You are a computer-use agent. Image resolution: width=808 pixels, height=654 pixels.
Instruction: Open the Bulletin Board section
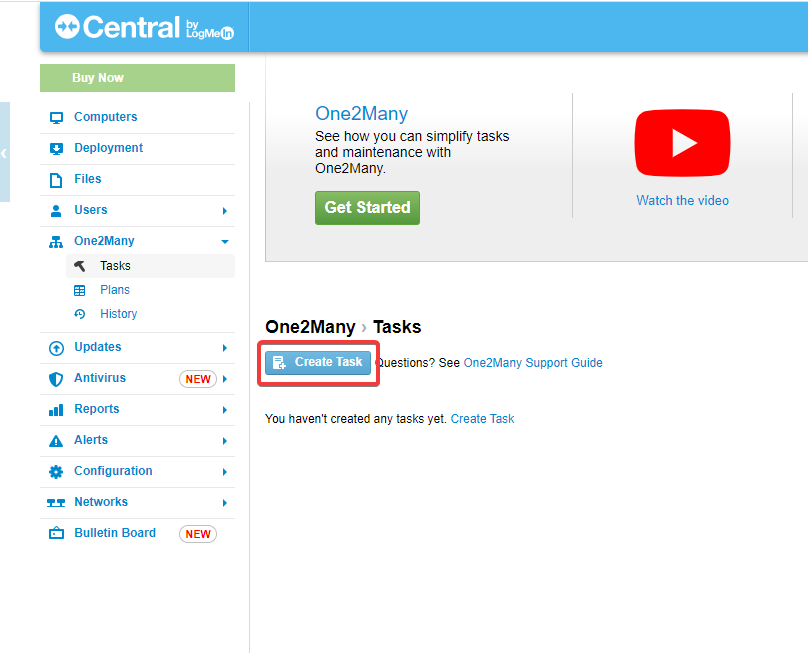click(115, 533)
